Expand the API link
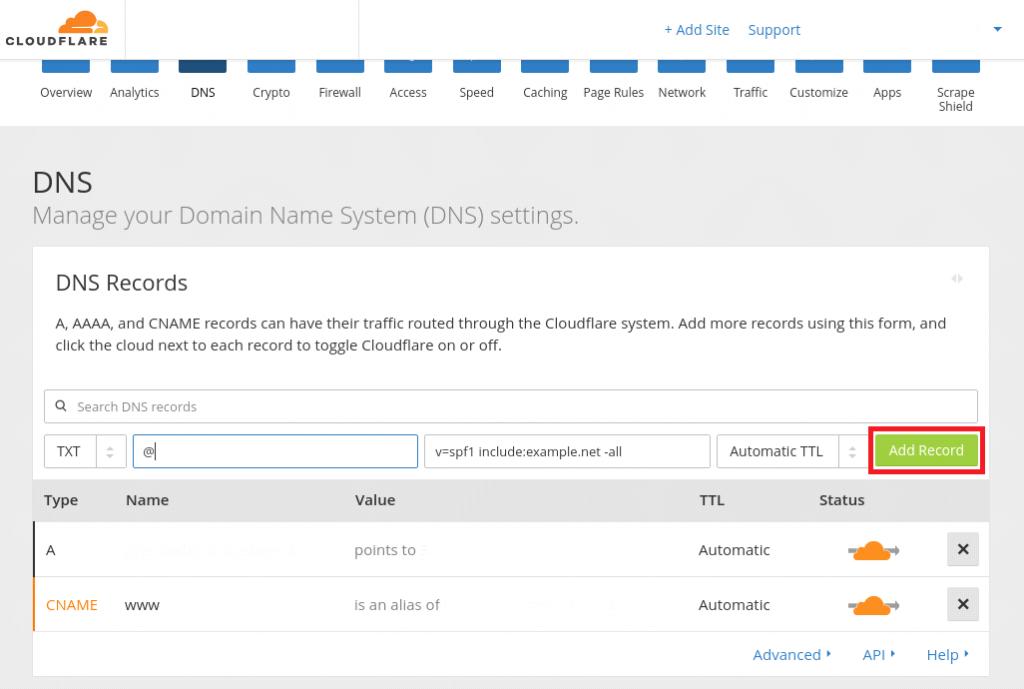The image size is (1024, 689). (878, 654)
